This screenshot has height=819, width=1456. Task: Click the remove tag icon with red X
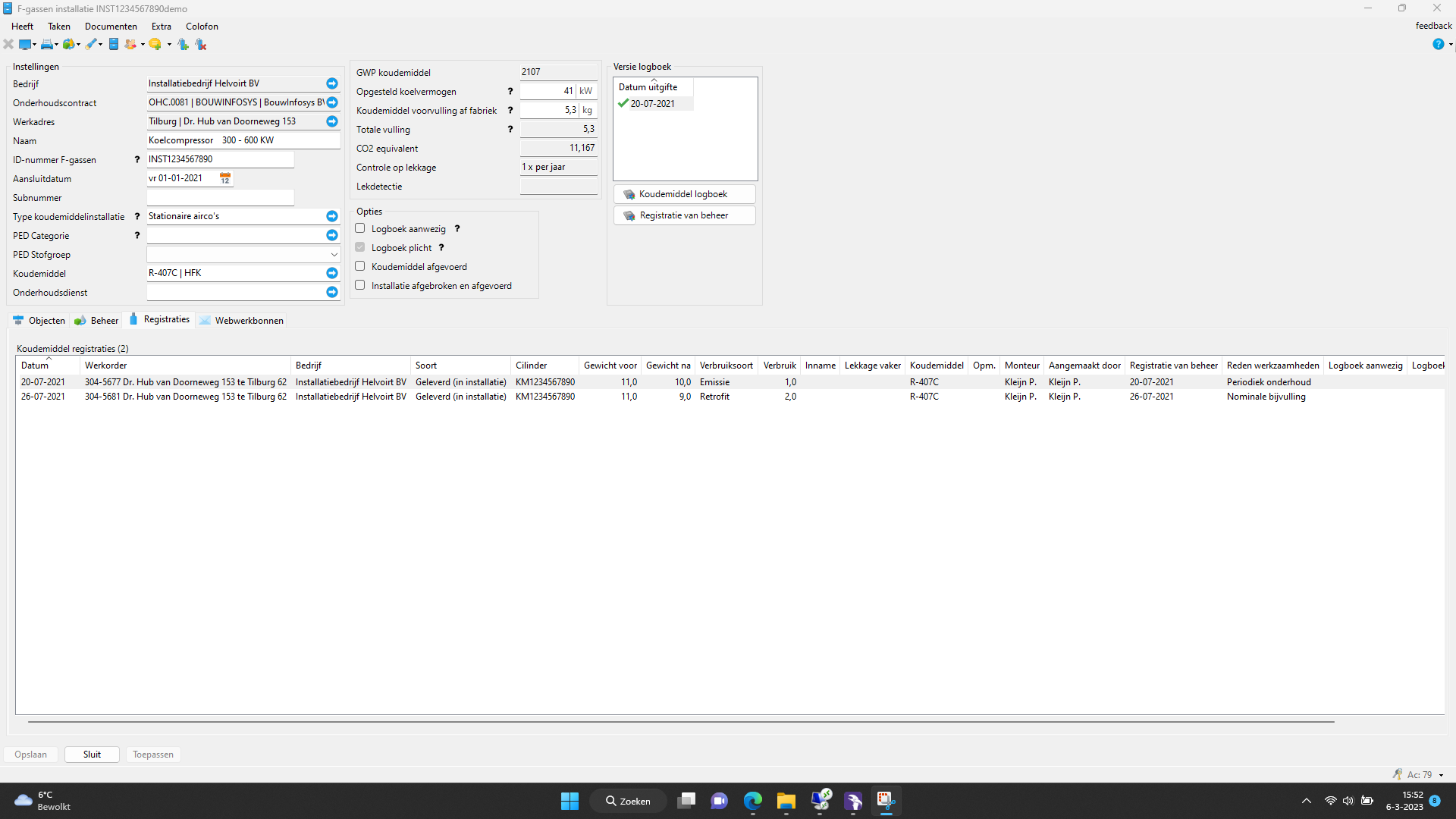coord(200,44)
